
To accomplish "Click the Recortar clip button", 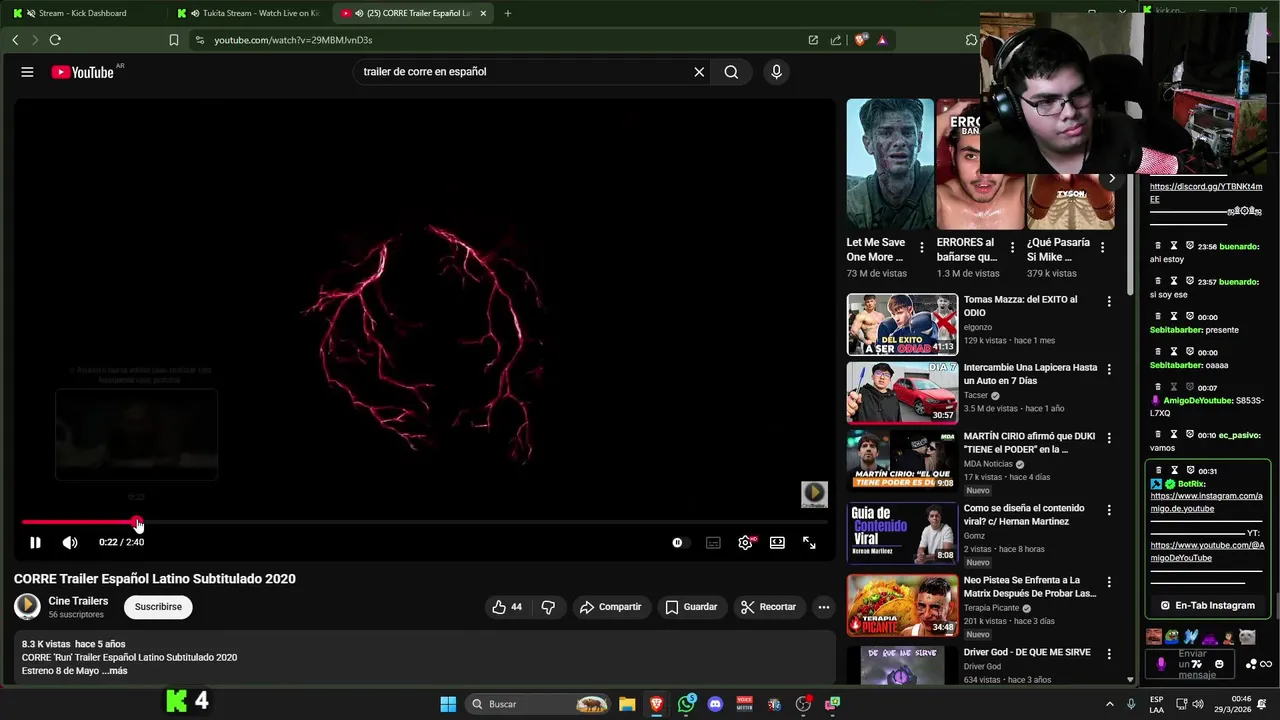I will [768, 607].
